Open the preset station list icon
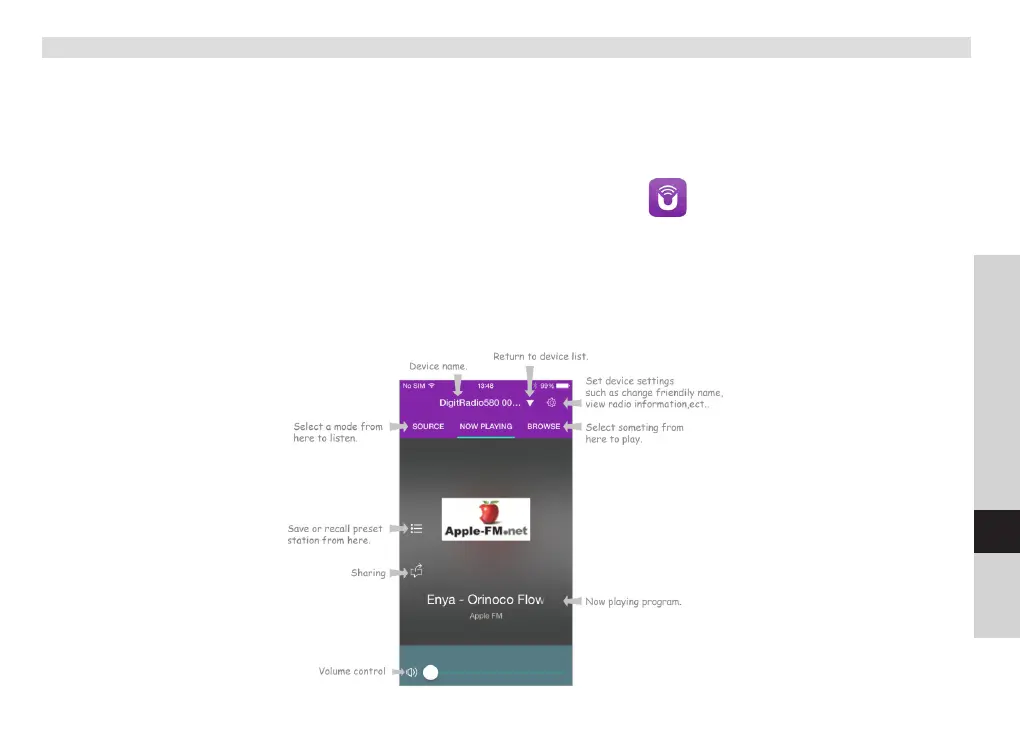1020x737 pixels. (x=416, y=528)
